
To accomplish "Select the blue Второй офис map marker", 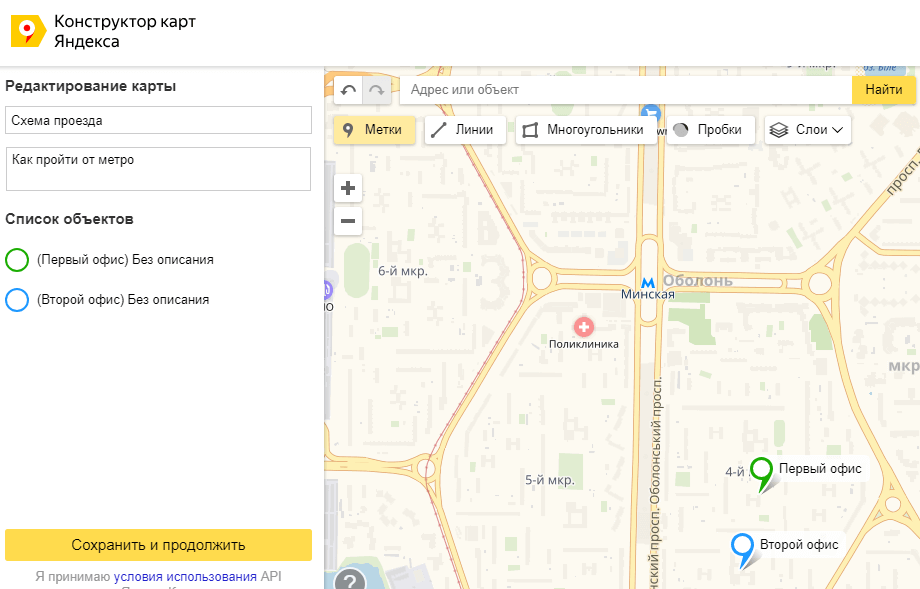I will tap(742, 547).
